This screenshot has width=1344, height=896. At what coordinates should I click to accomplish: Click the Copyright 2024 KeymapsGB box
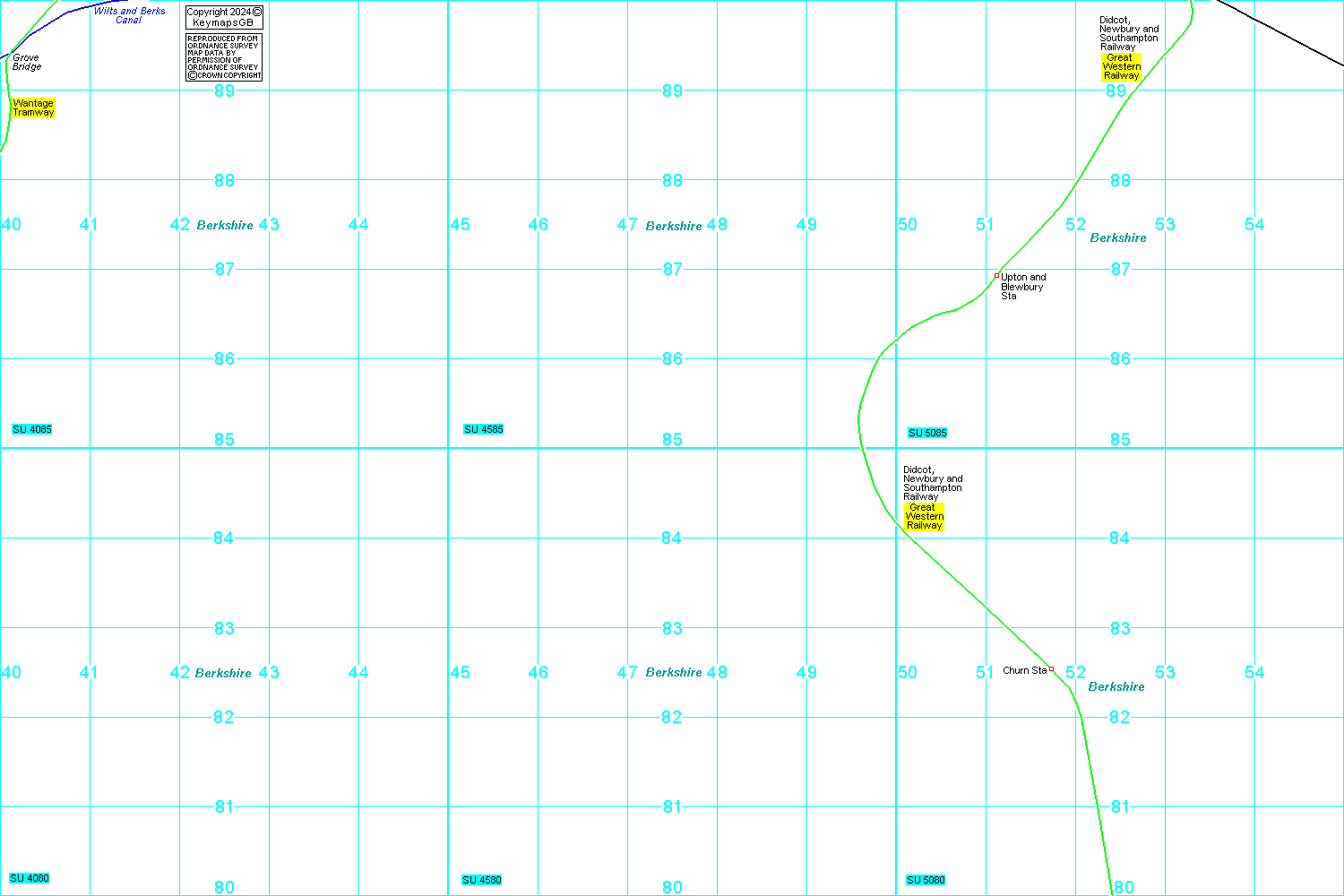[224, 18]
